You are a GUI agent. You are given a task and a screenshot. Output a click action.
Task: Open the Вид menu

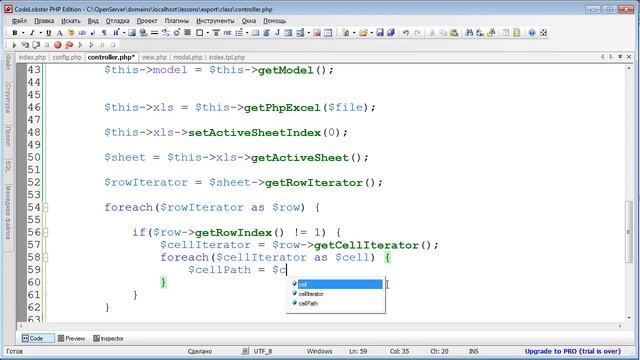93,21
